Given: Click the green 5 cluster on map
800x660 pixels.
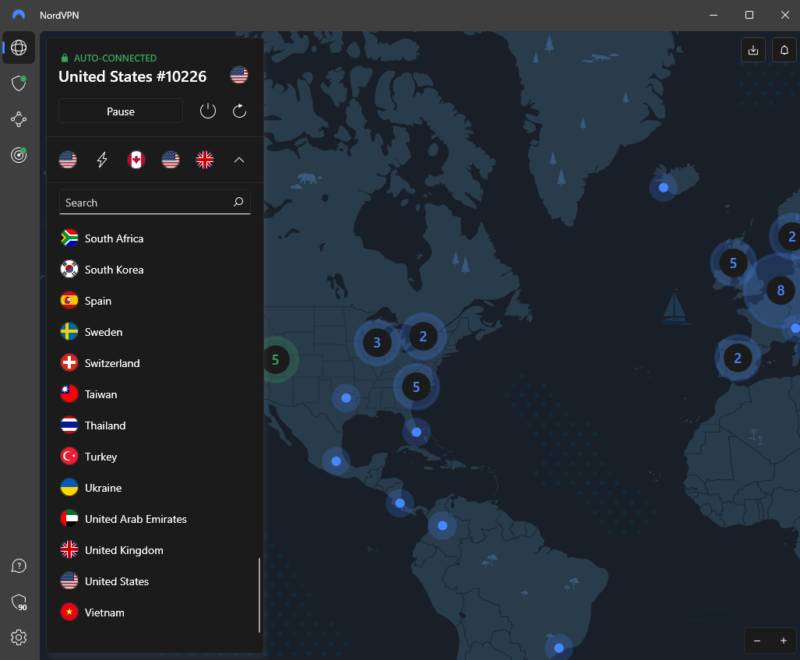Looking at the screenshot, I should pos(276,360).
